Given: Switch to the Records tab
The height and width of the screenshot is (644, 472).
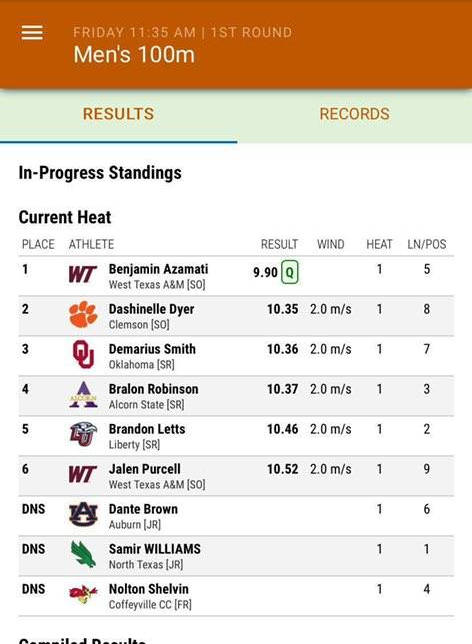Looking at the screenshot, I should [x=355, y=114].
